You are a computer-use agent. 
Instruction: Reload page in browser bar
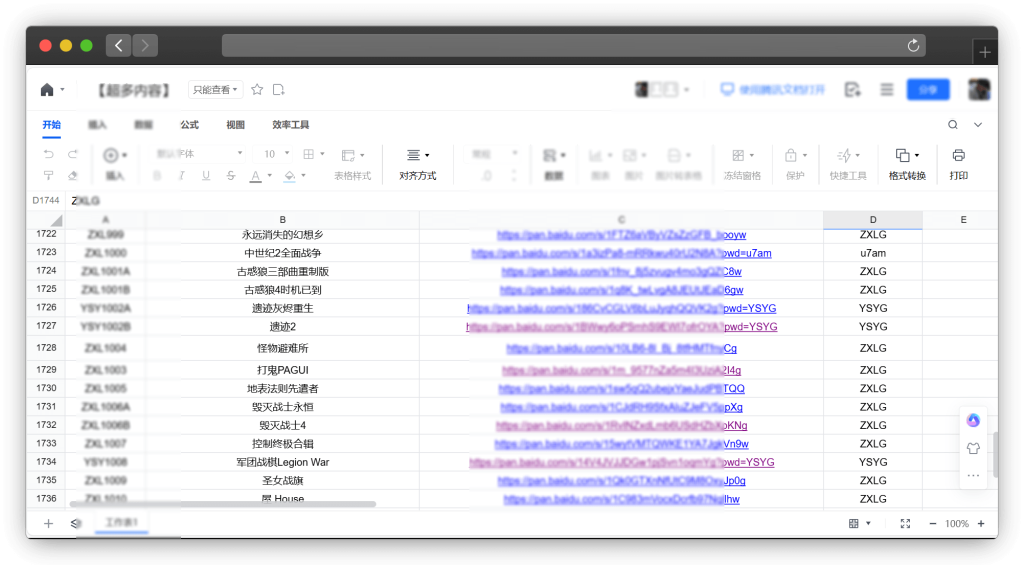pos(913,45)
